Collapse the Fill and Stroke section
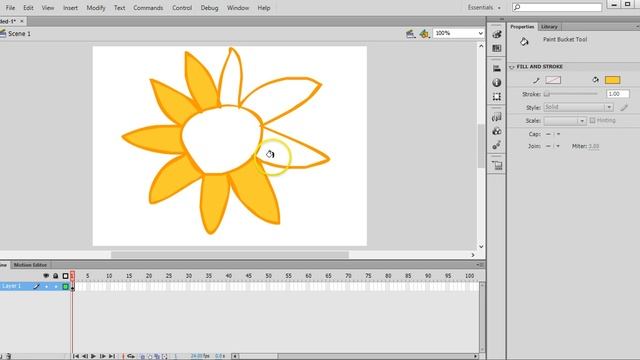The width and height of the screenshot is (640, 360). coord(511,67)
